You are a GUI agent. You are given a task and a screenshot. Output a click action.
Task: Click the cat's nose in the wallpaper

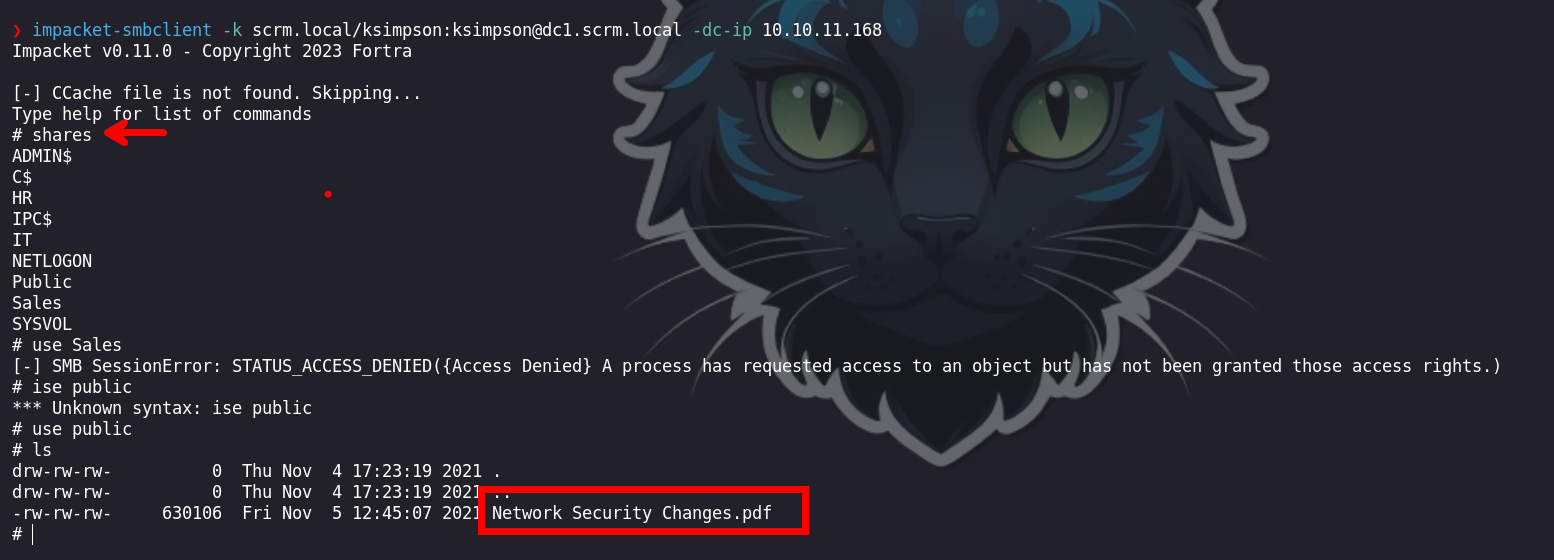938,236
